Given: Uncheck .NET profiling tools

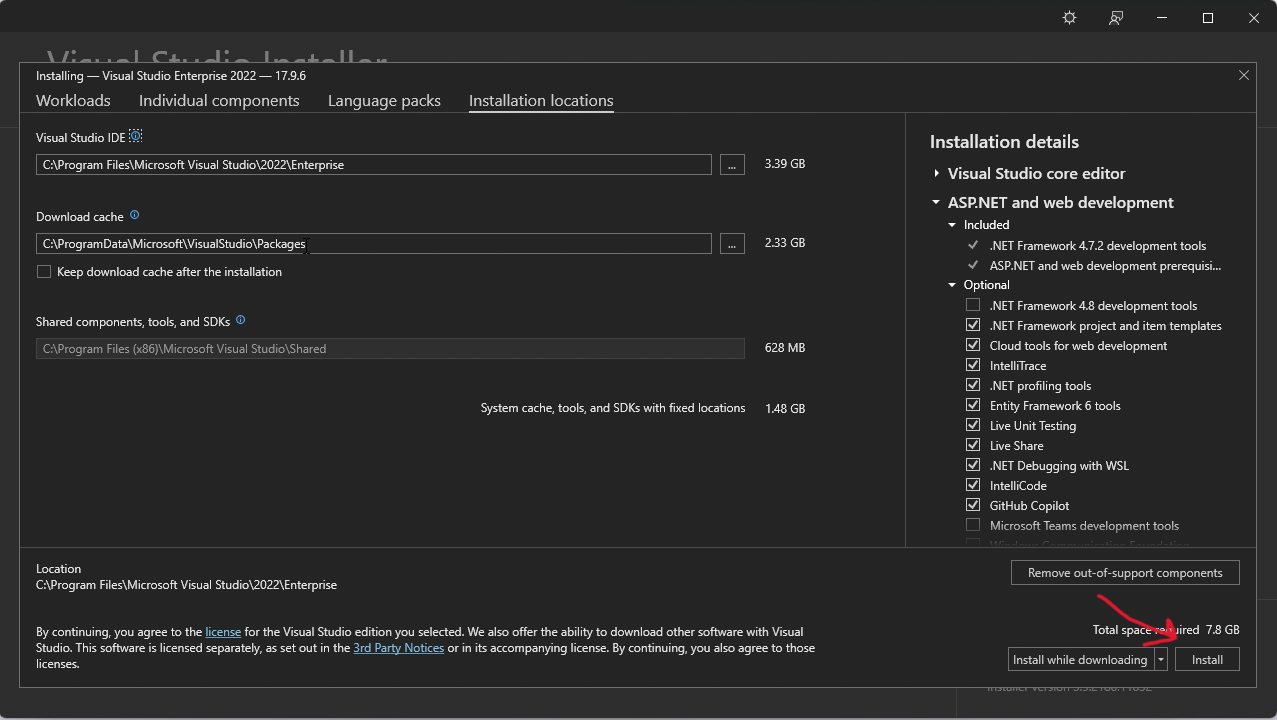Looking at the screenshot, I should click(x=973, y=385).
